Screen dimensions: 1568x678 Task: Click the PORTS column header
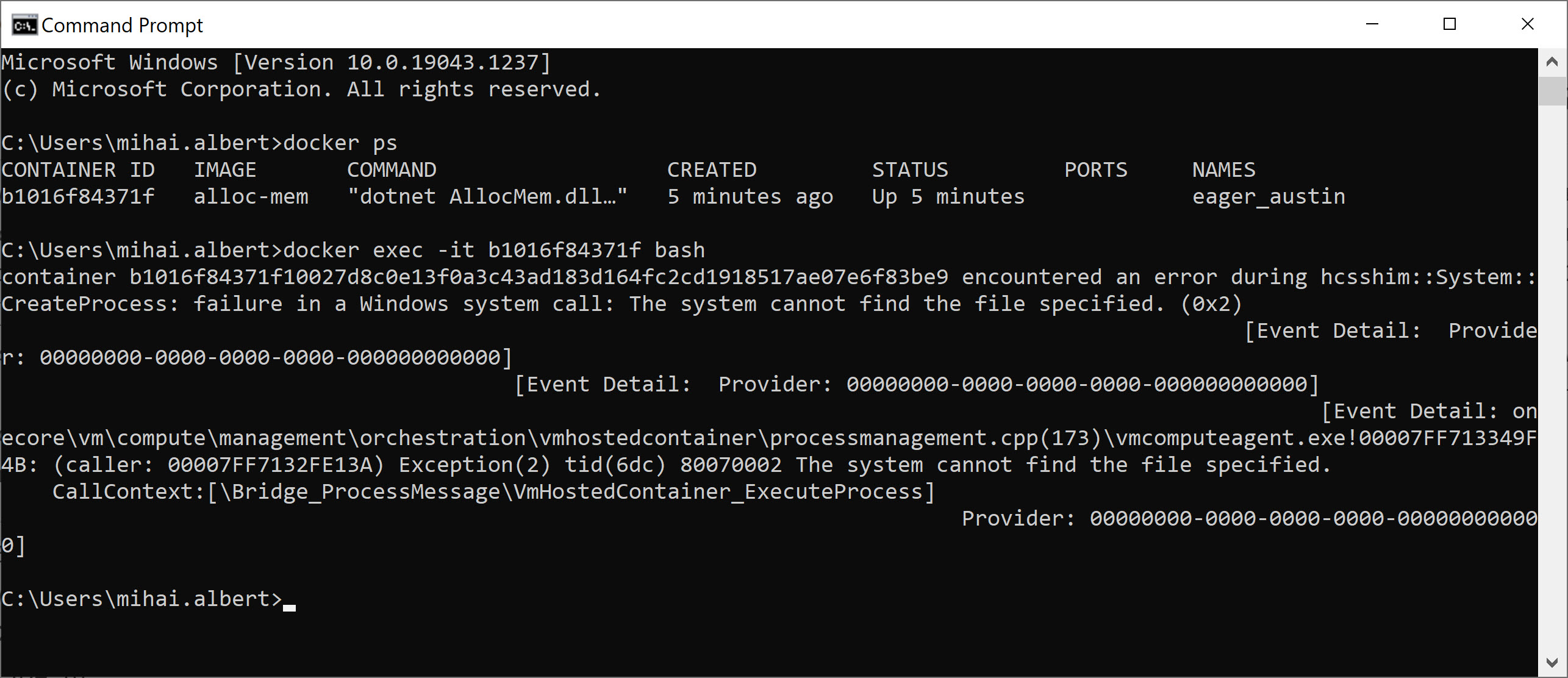pos(1095,170)
